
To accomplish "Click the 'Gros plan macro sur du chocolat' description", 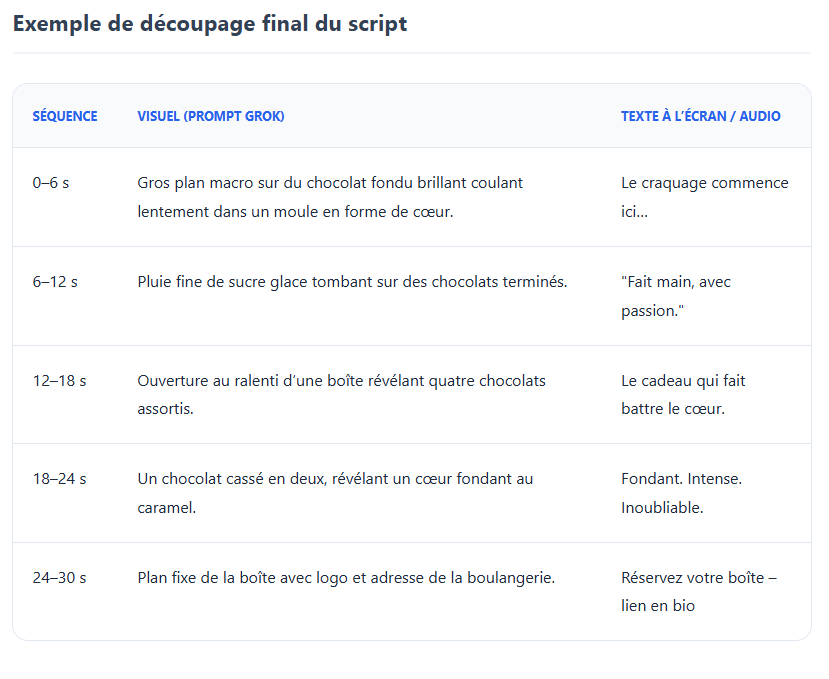I will (330, 197).
